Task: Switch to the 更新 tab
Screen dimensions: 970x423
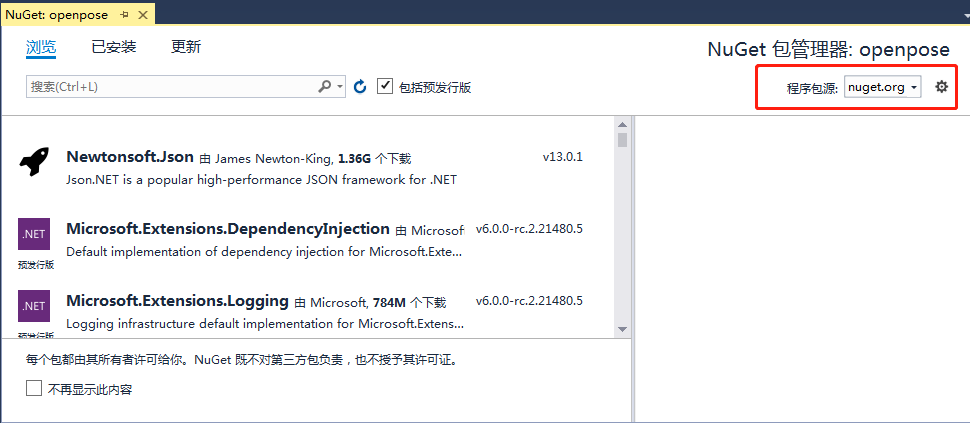Action: click(186, 47)
